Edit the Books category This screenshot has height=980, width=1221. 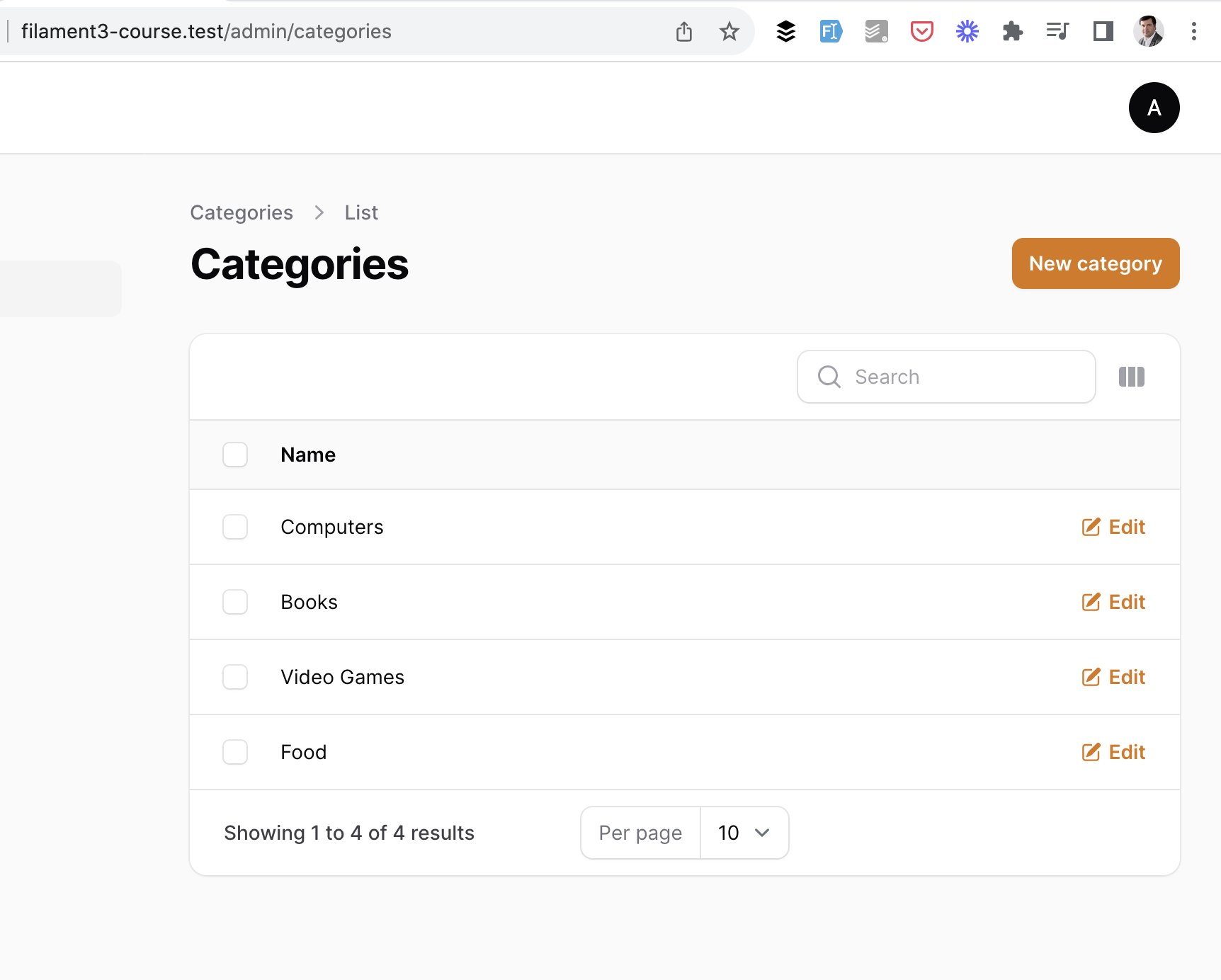point(1113,602)
